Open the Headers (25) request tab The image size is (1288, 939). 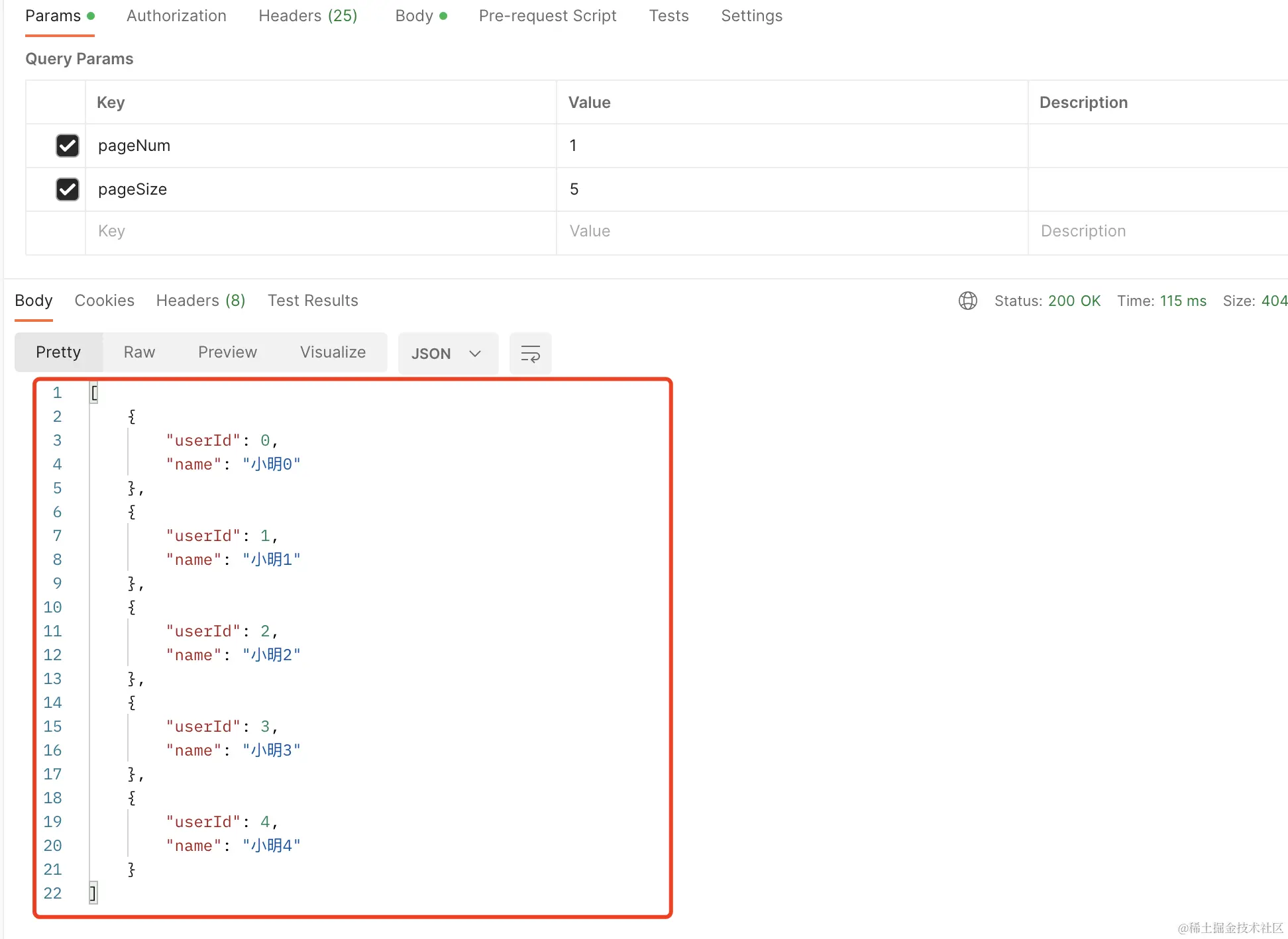pos(307,15)
